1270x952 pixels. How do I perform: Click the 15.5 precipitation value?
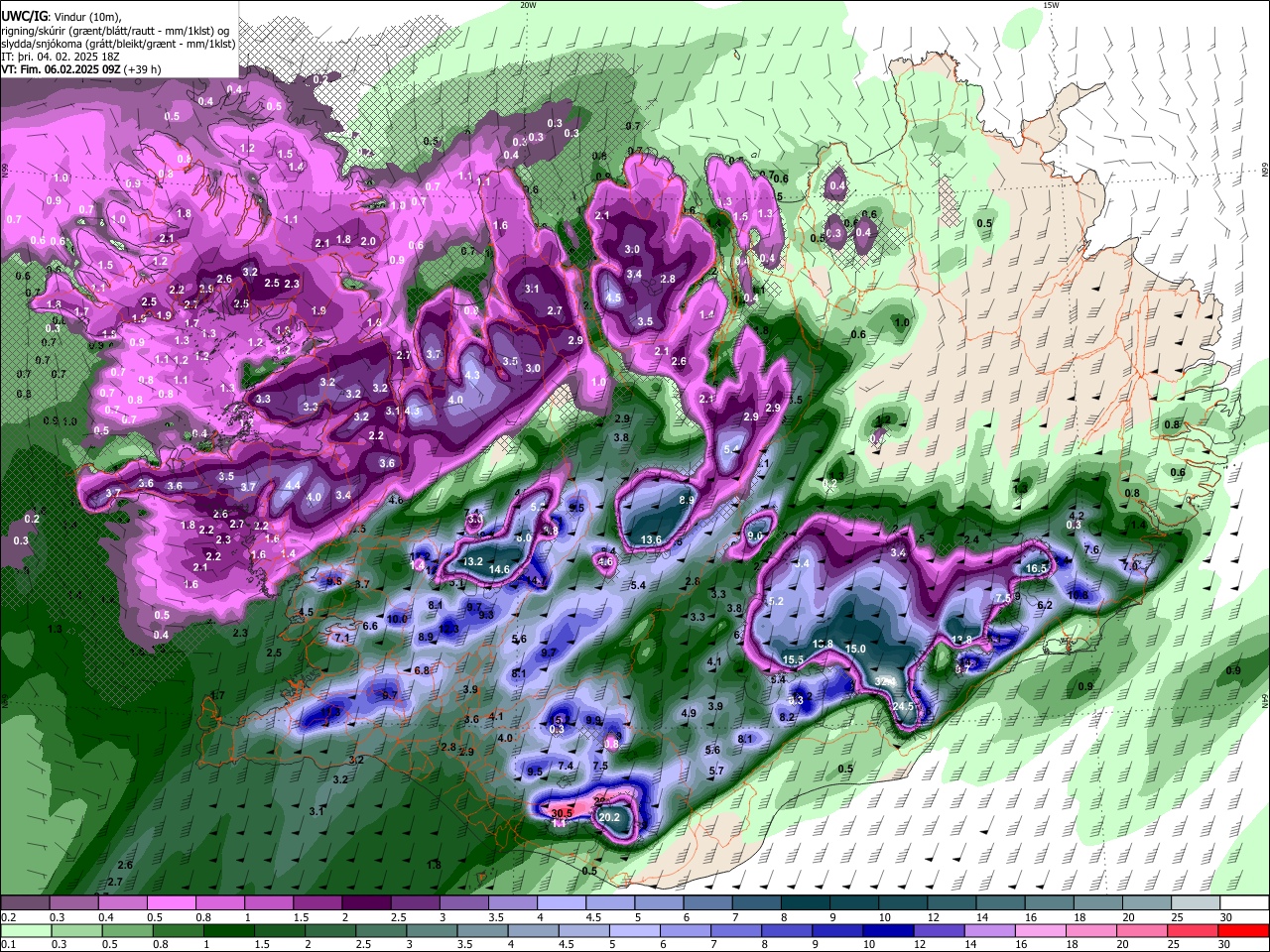tap(793, 659)
